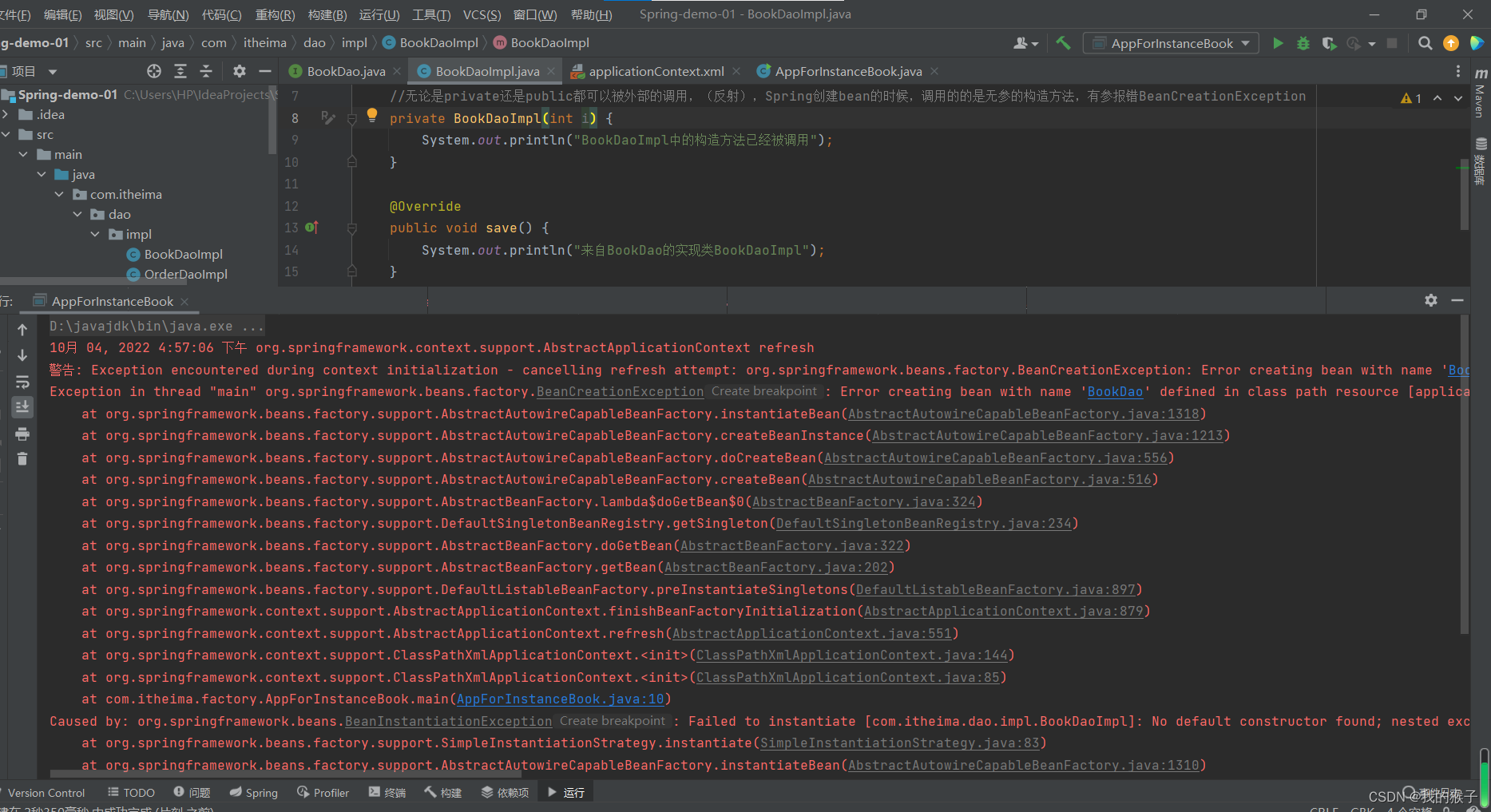This screenshot has width=1491, height=812.
Task: Print the console output
Action: (22, 434)
